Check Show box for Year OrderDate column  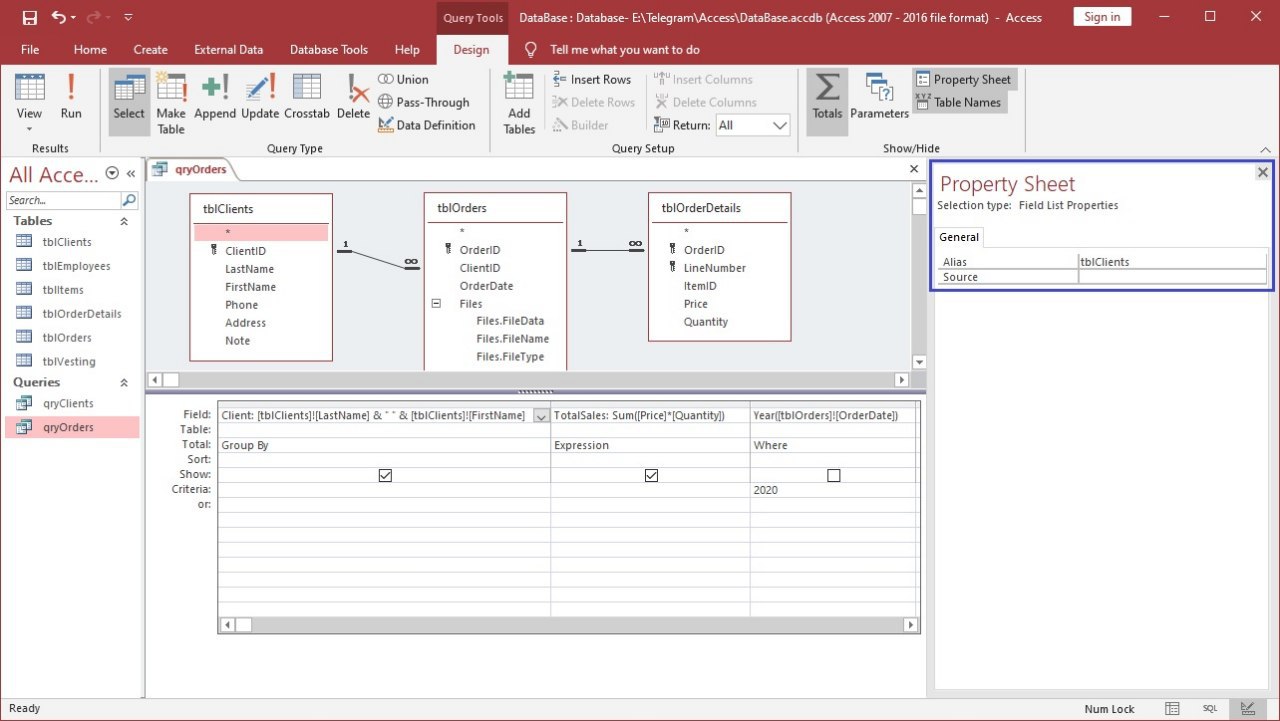point(834,475)
